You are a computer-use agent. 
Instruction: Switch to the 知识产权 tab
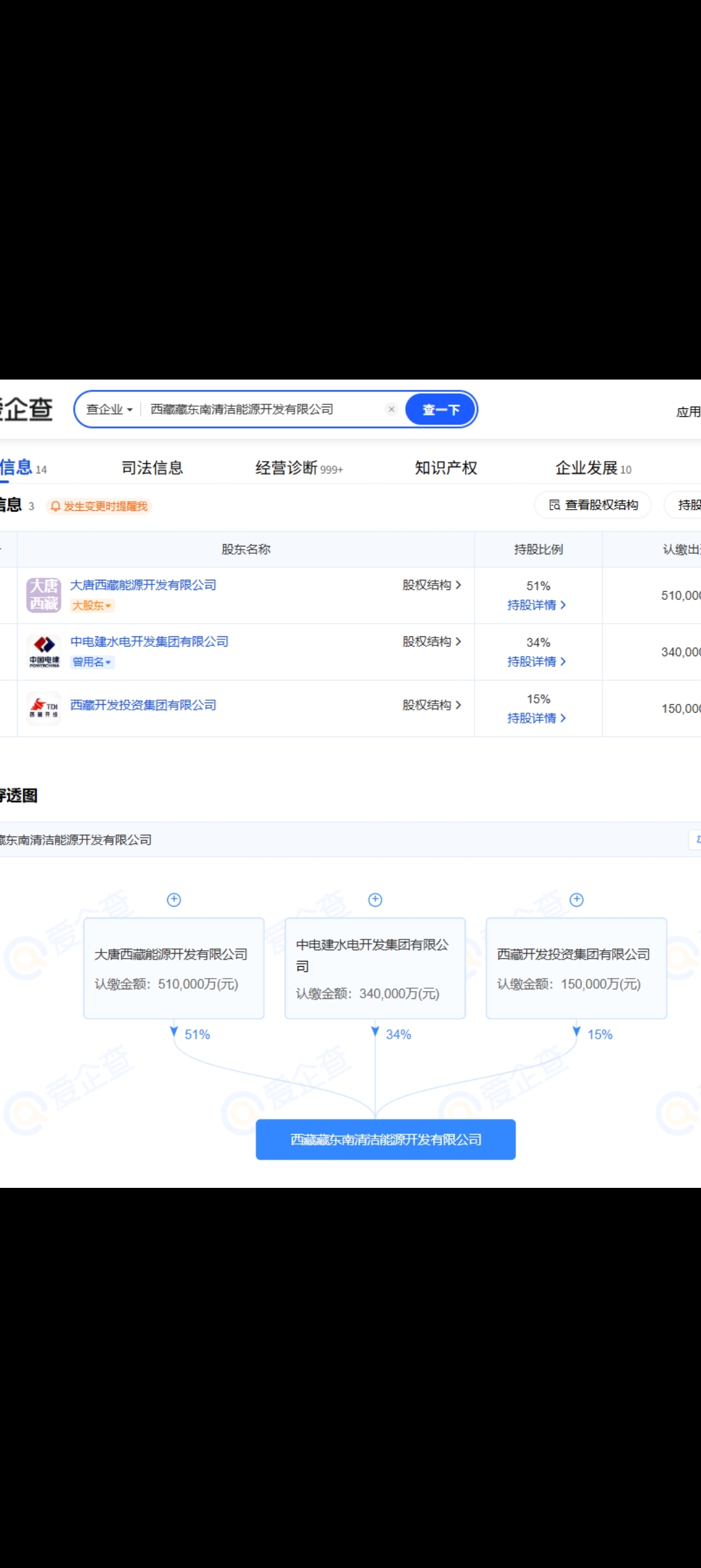click(x=445, y=467)
